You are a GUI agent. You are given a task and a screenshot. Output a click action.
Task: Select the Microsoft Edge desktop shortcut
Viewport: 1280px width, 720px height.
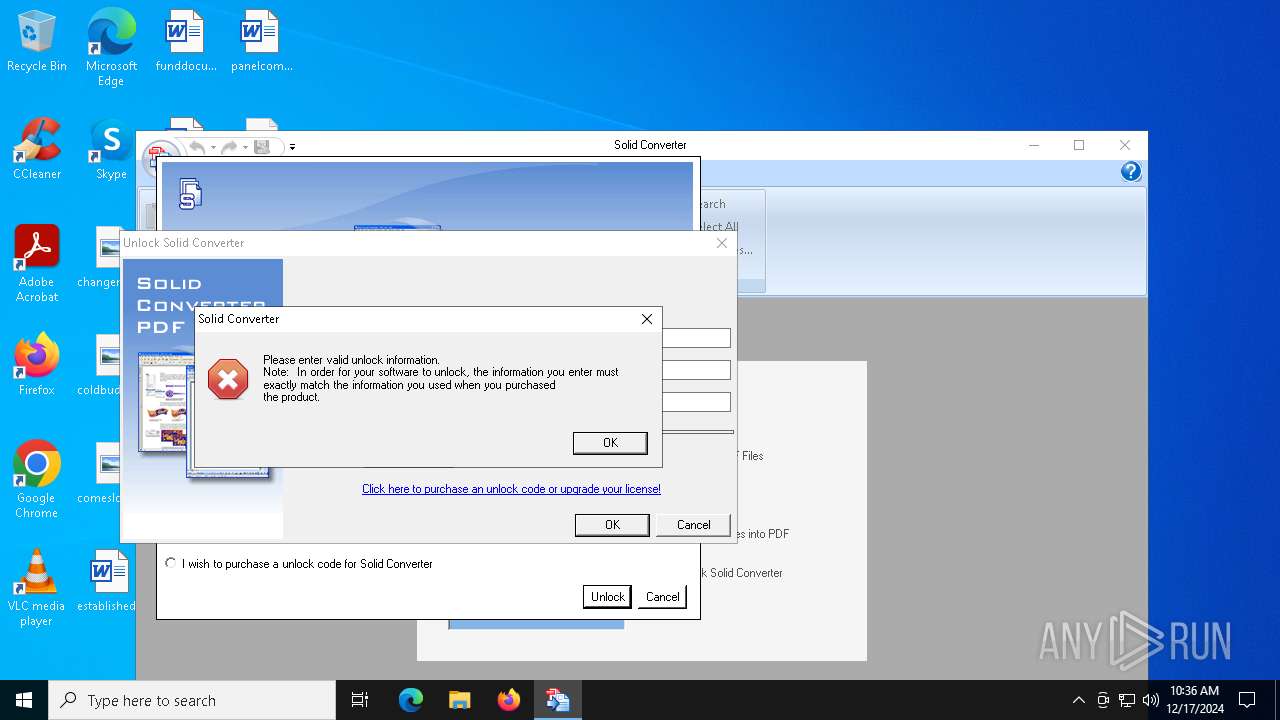[111, 47]
